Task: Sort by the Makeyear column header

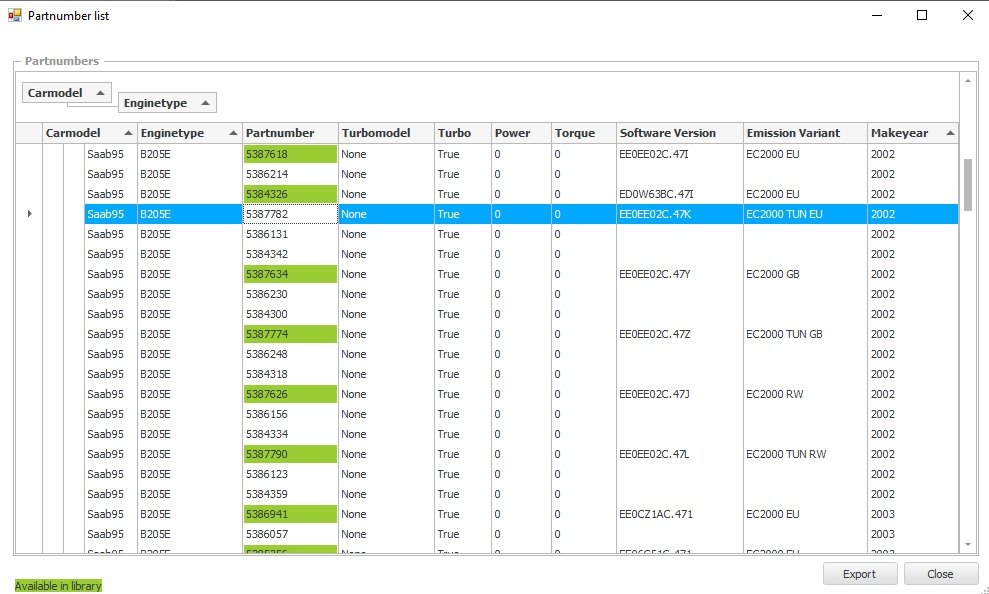Action: tap(913, 133)
